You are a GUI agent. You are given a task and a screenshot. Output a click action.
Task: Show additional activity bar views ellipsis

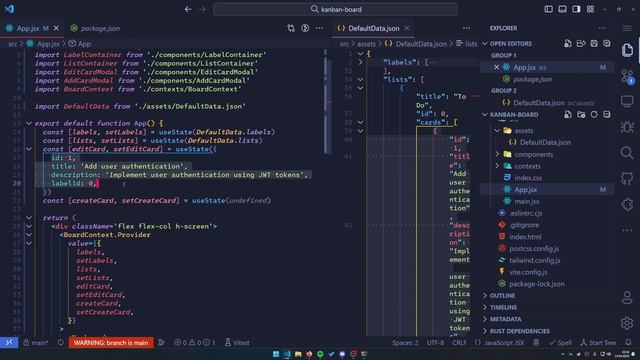click(x=627, y=230)
